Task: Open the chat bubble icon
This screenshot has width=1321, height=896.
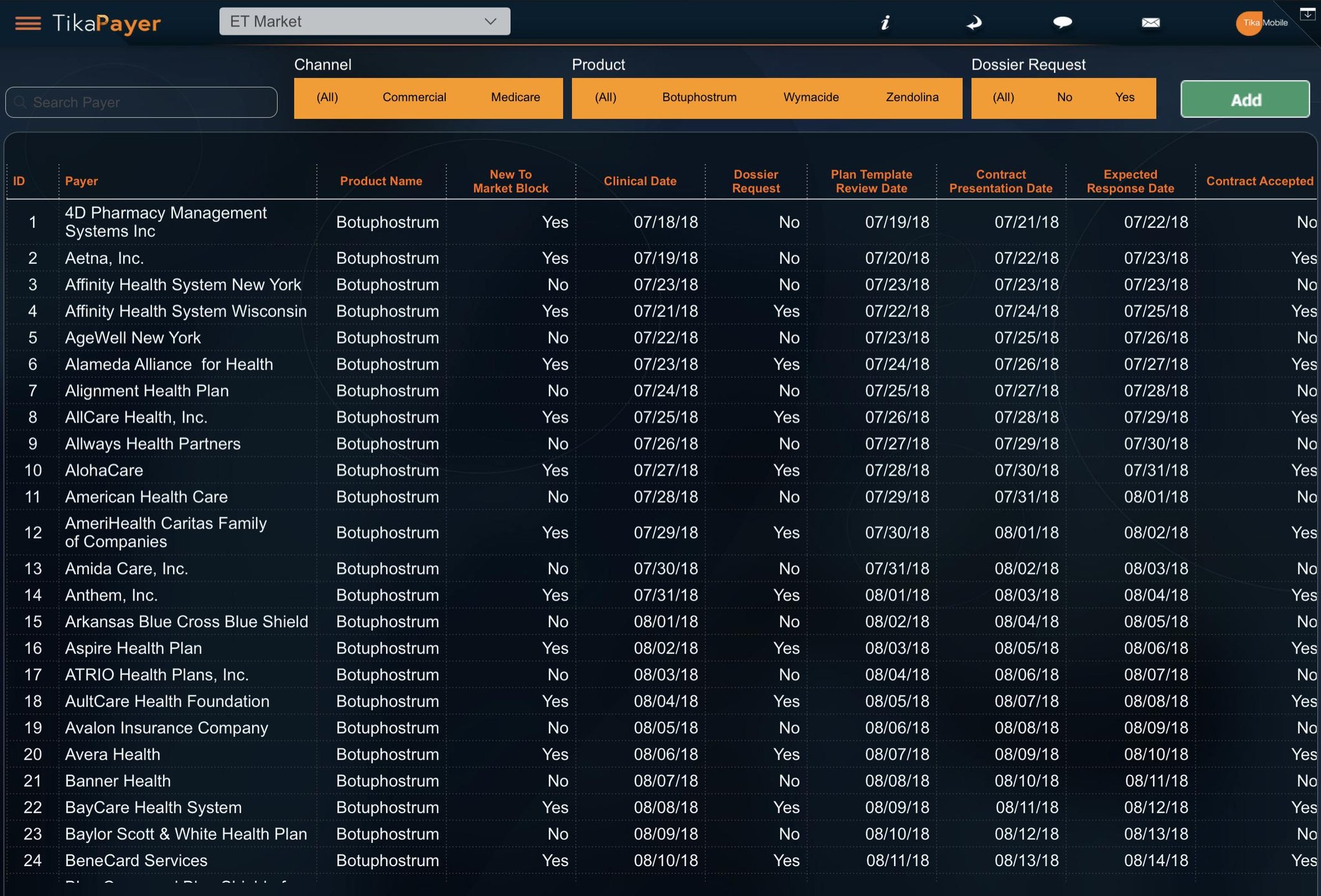Action: 1062,23
